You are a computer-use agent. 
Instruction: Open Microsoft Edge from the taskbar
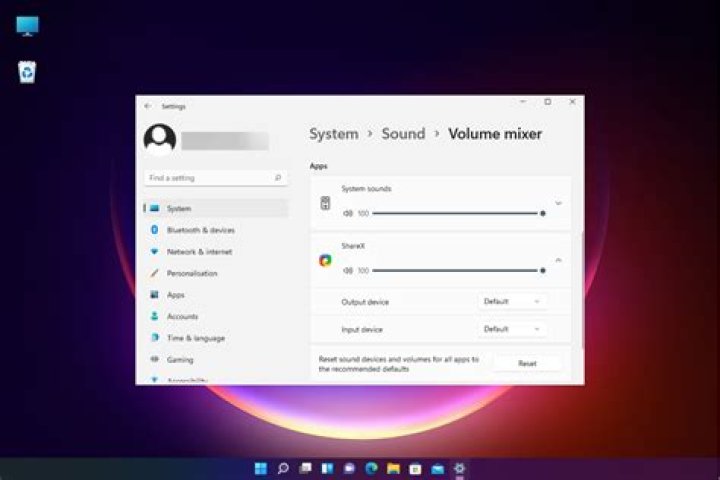click(372, 468)
